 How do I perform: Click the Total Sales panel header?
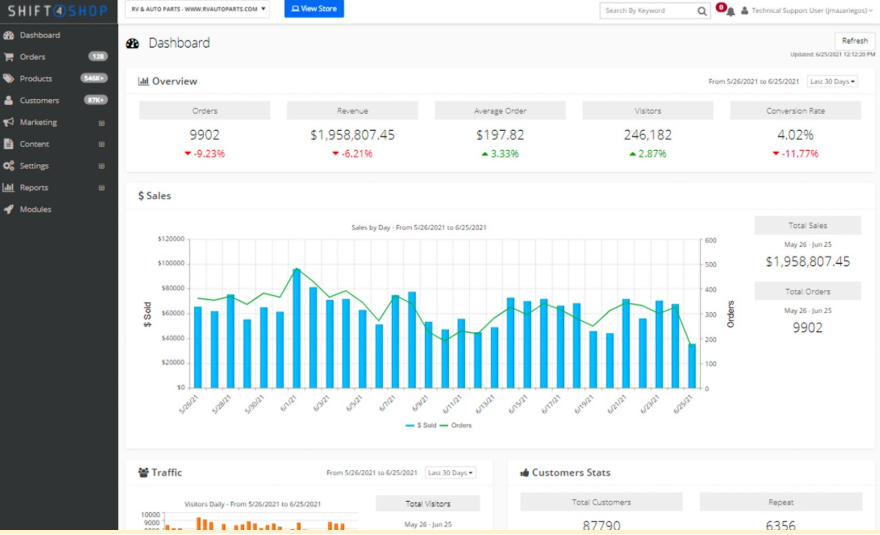tap(808, 225)
